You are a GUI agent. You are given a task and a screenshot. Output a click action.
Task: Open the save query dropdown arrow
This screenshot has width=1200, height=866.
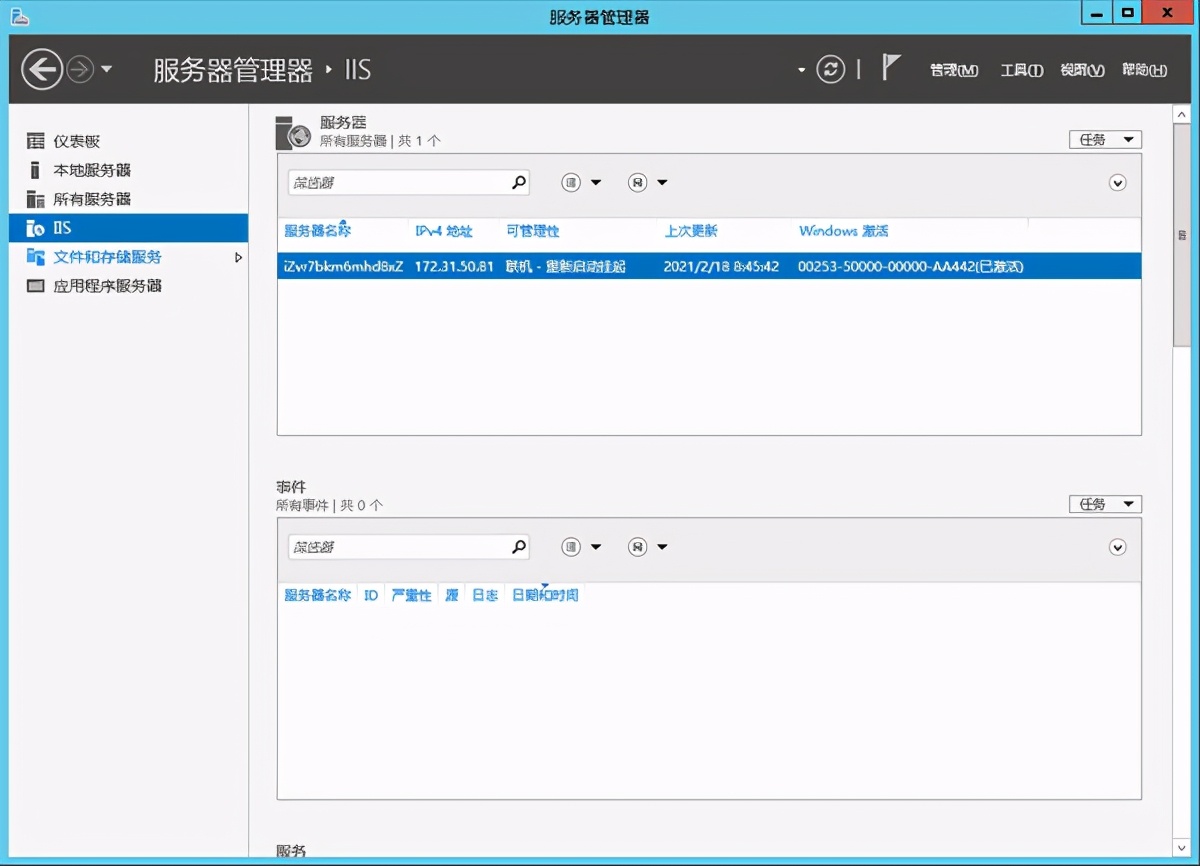click(660, 182)
